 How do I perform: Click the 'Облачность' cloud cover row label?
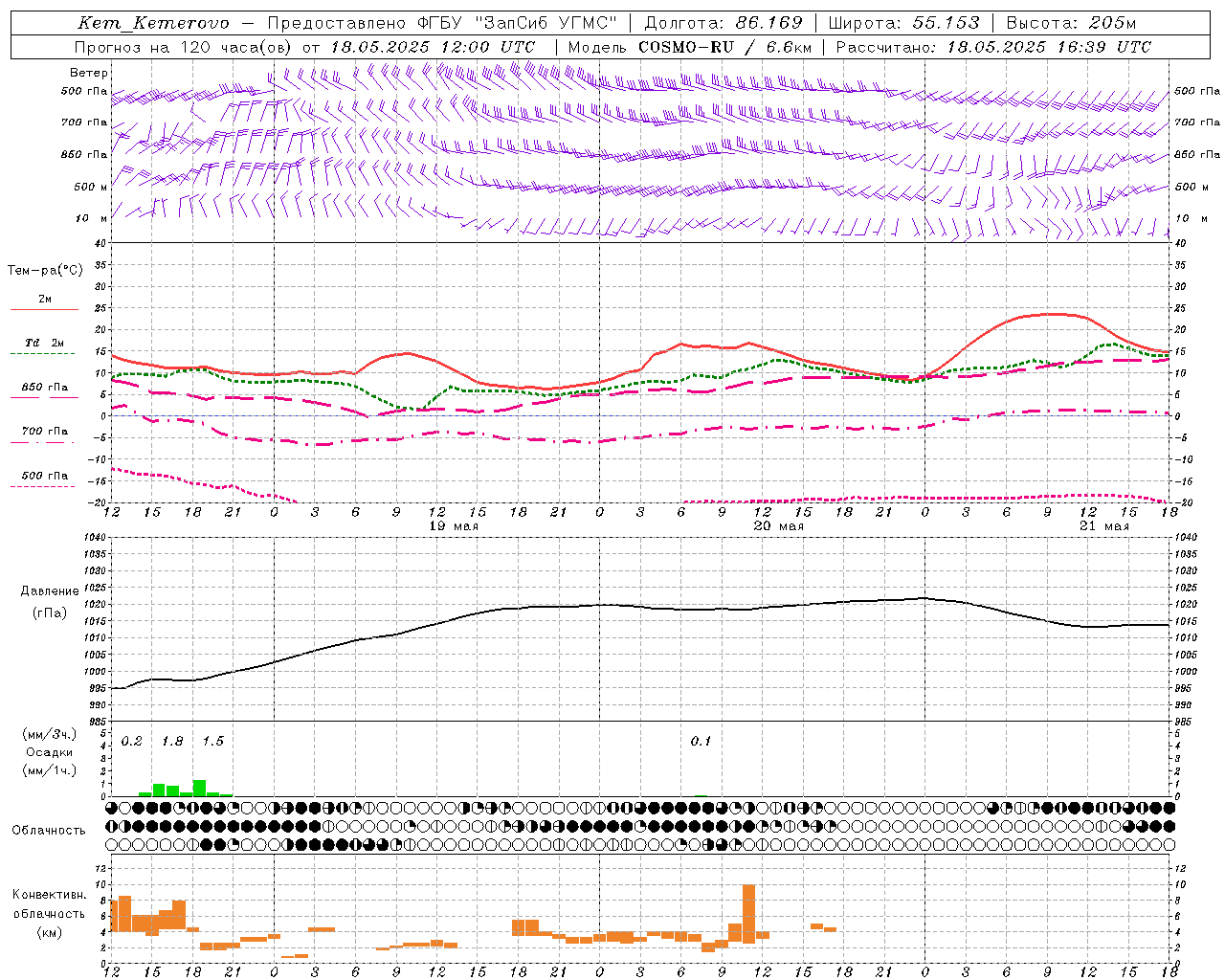pos(49,831)
